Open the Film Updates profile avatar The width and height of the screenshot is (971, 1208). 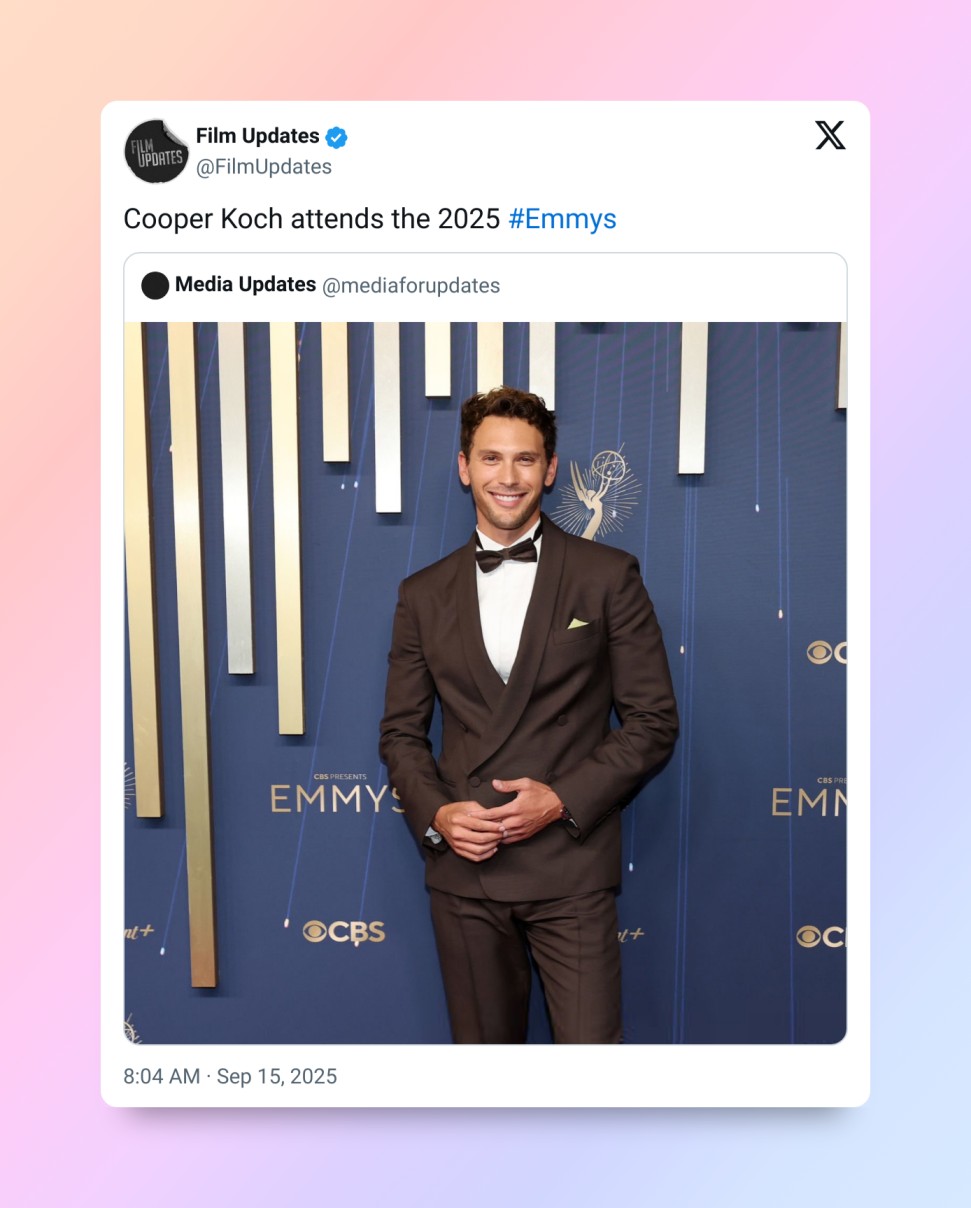click(156, 151)
